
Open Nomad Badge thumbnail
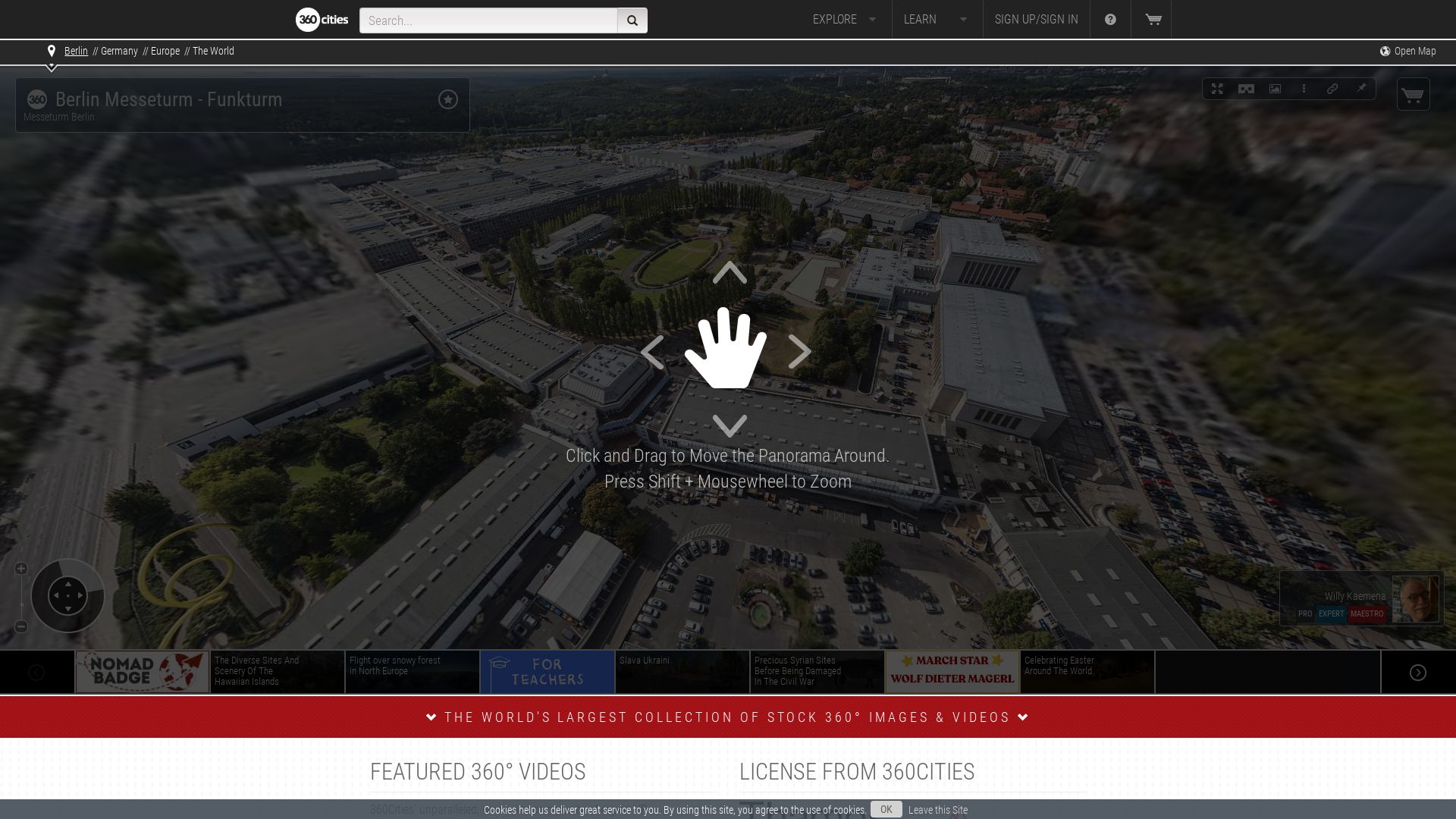point(143,672)
